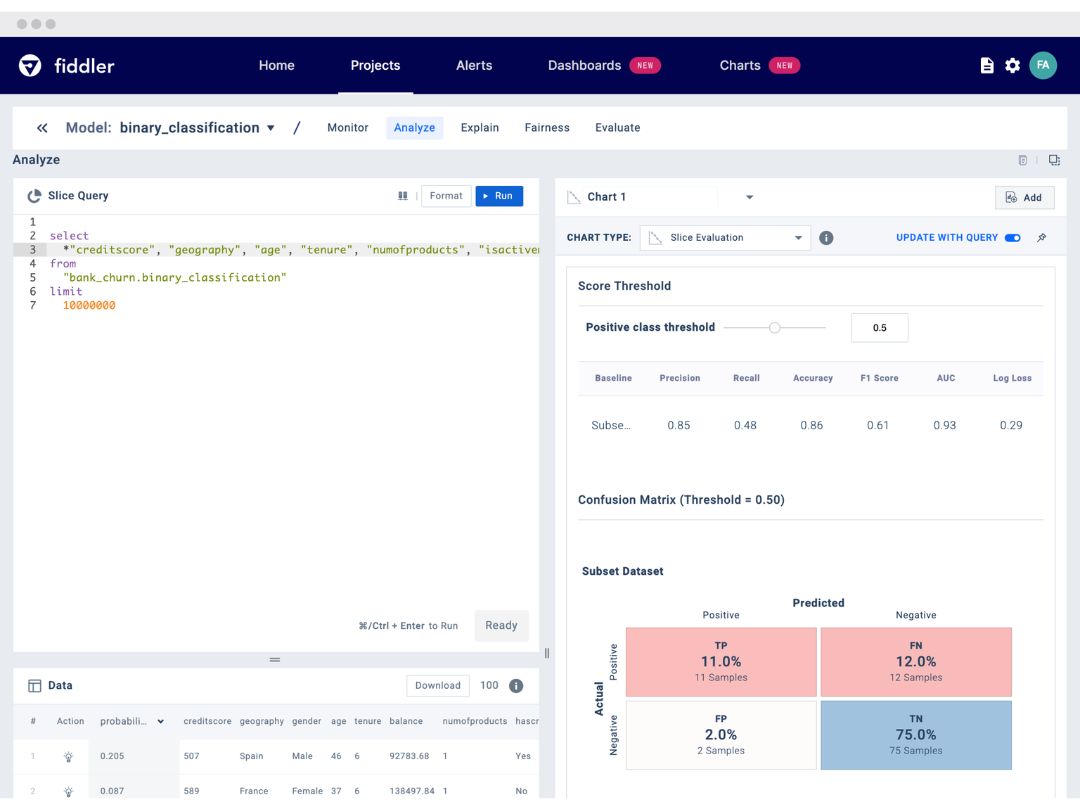Click the explain lightbulb in row 1
The width and height of the screenshot is (1080, 810).
click(68, 756)
